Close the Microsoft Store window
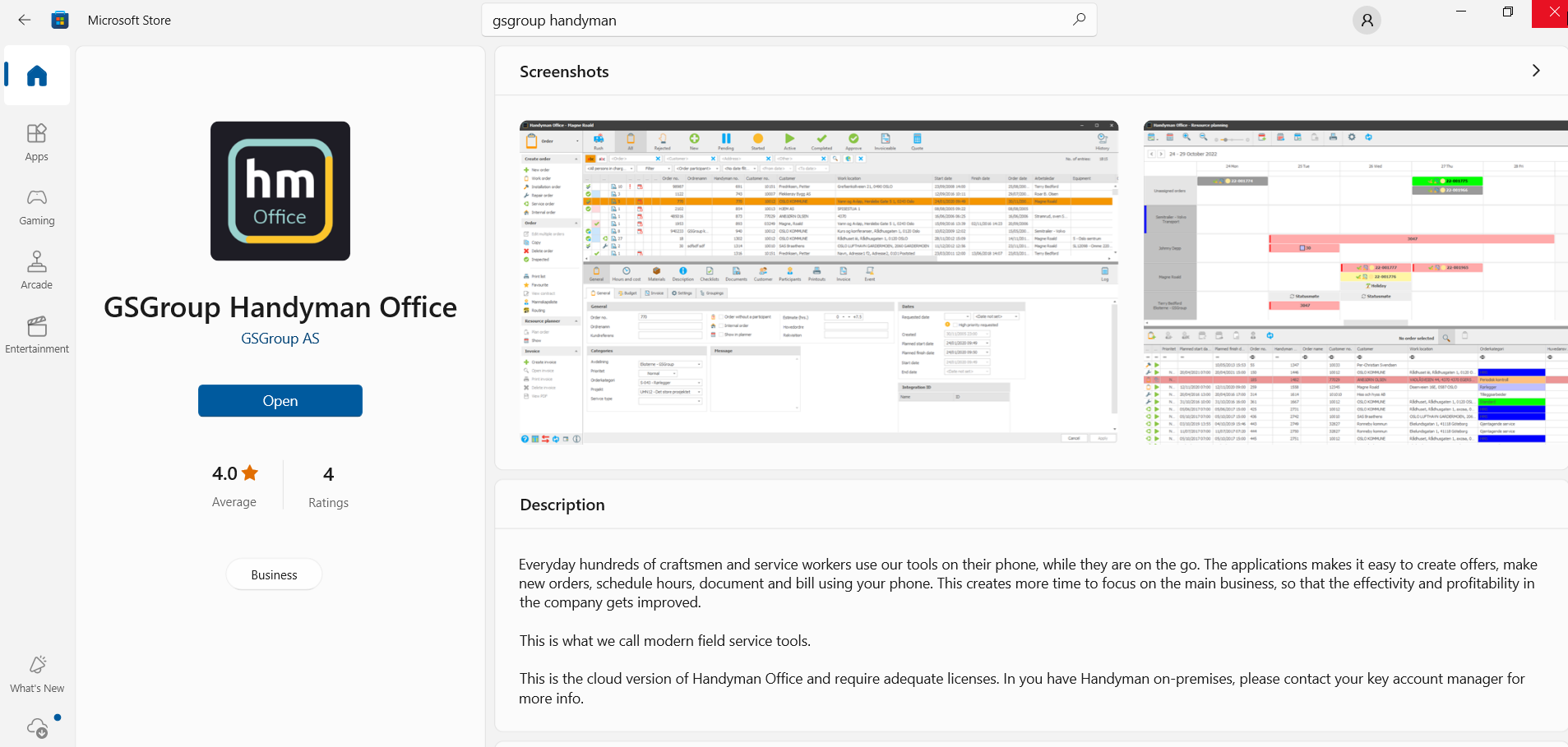Viewport: 1568px width, 747px height. tap(1554, 12)
